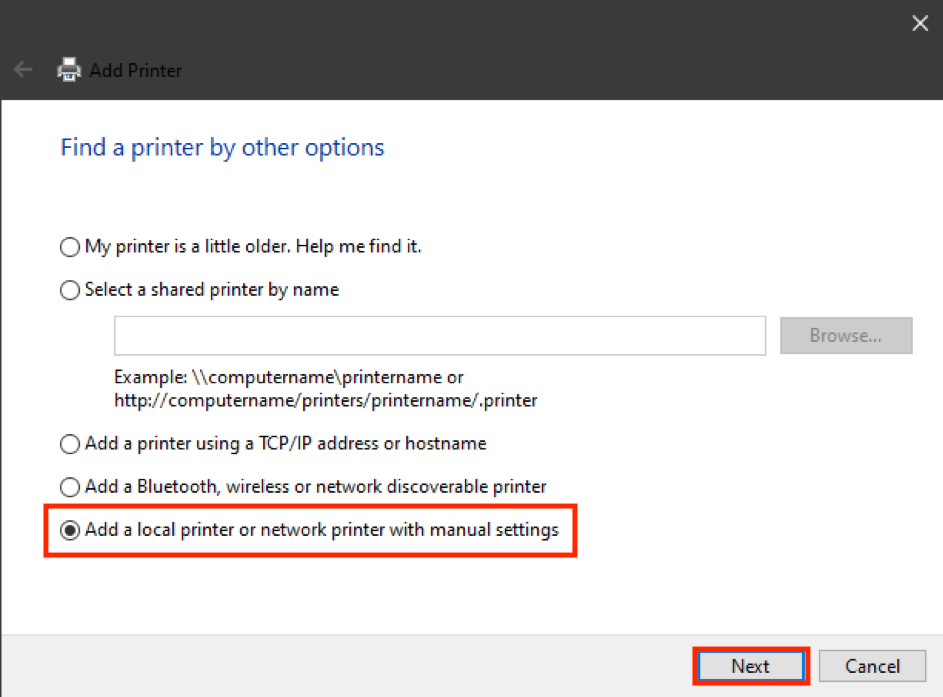Click the 'Help me find it.' label text

click(x=358, y=247)
